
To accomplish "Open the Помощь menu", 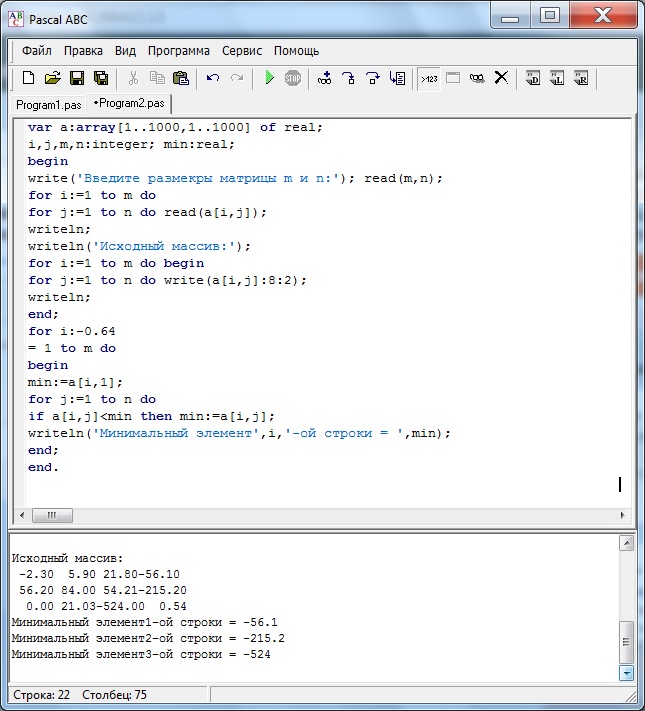I will 297,50.
